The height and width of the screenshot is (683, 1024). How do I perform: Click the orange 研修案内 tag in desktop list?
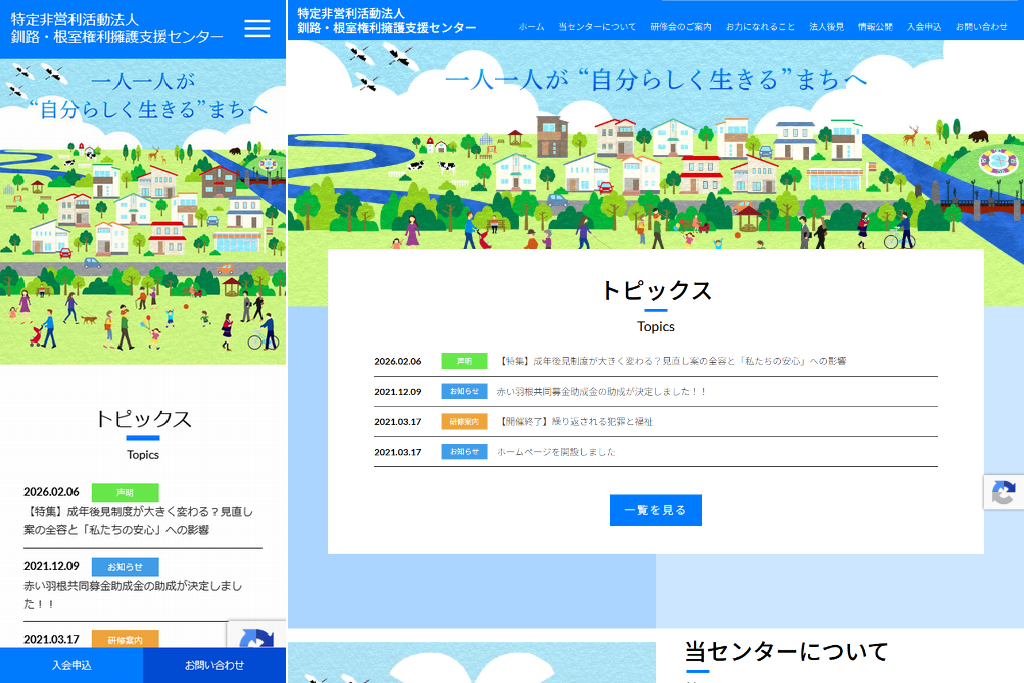[464, 422]
